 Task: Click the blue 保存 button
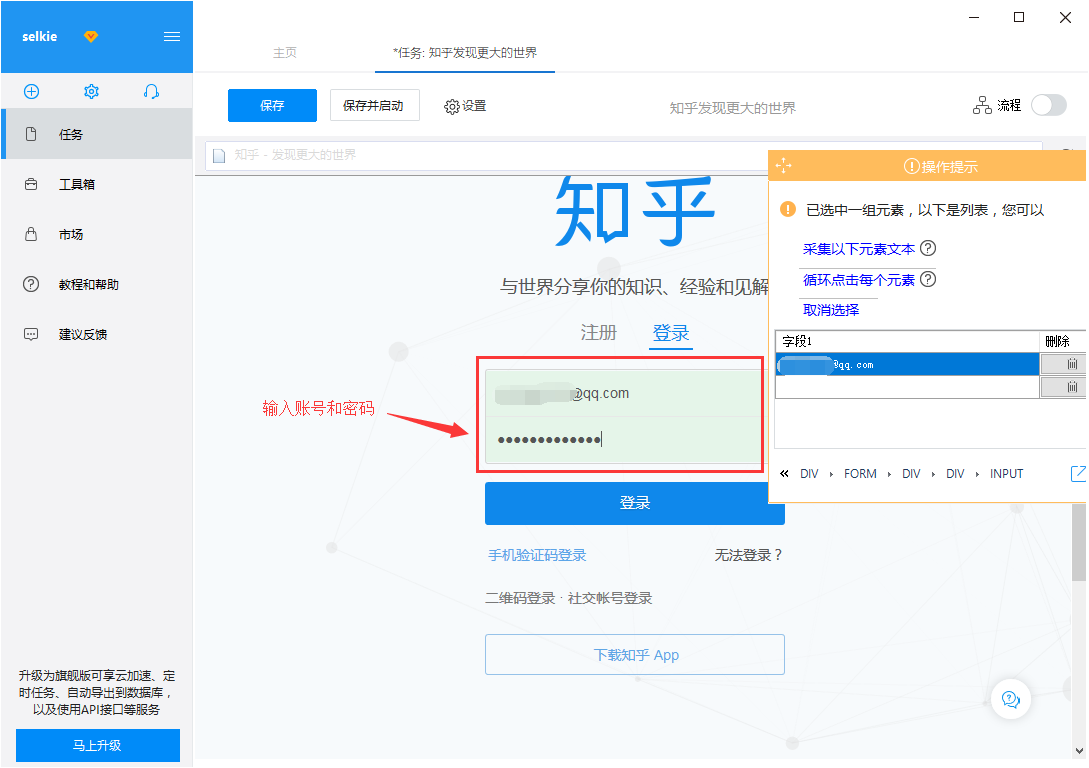tap(272, 106)
